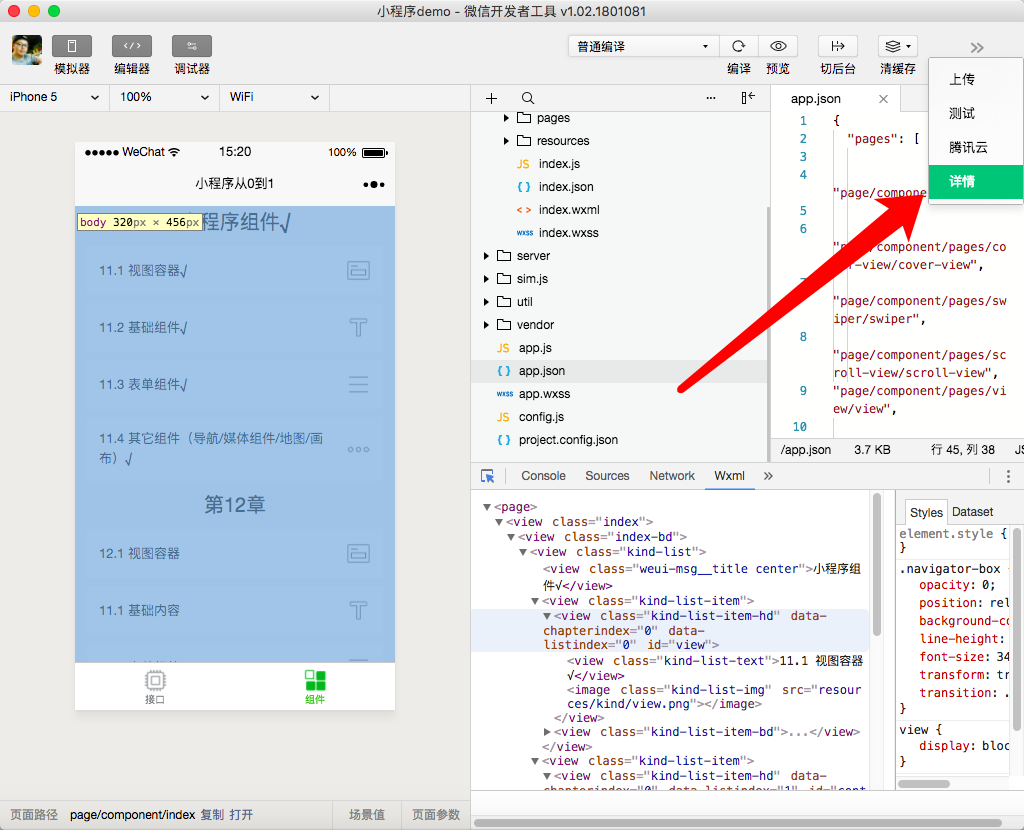
Task: Click the element inspector picker icon
Action: [488, 476]
